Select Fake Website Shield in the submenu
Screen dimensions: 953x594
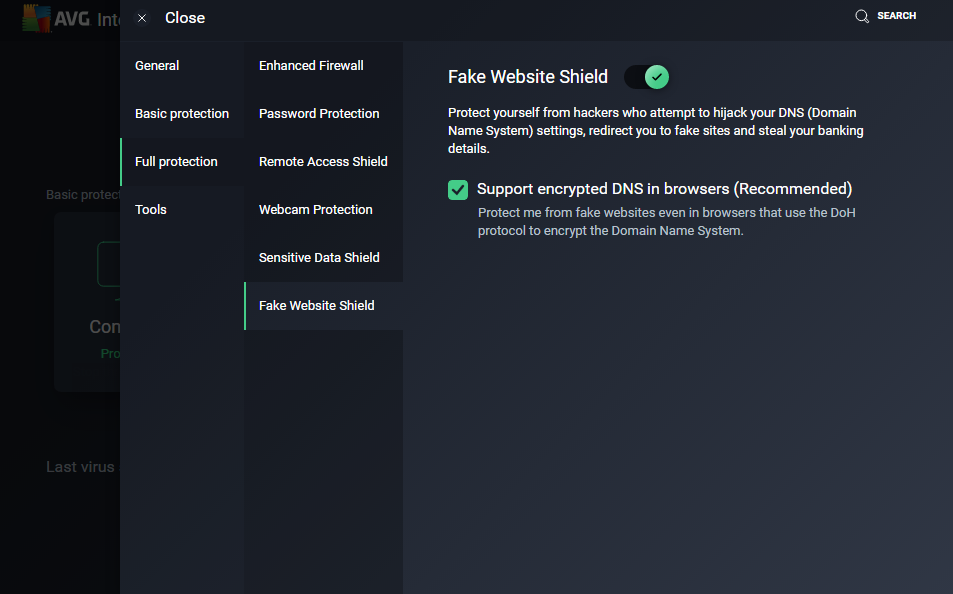[x=316, y=306]
